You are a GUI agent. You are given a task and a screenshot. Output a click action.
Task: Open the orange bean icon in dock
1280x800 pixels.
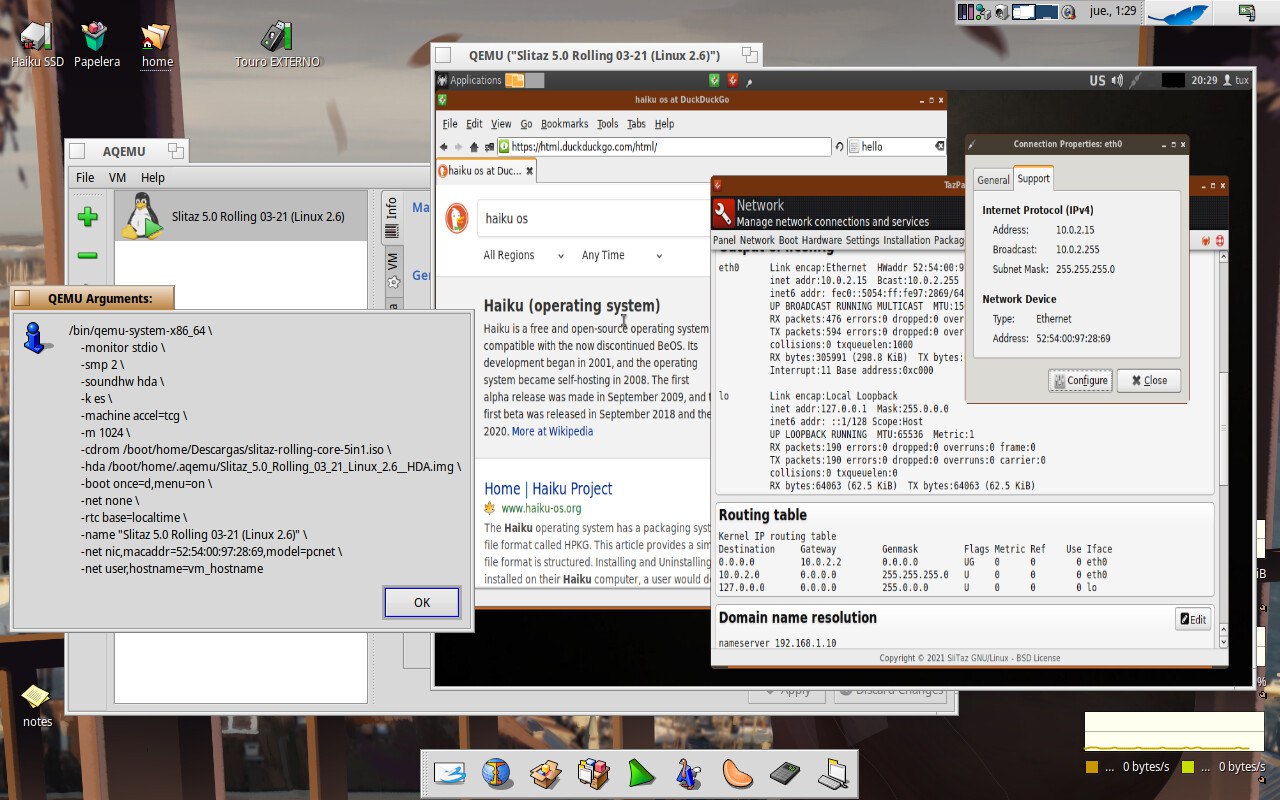click(737, 773)
